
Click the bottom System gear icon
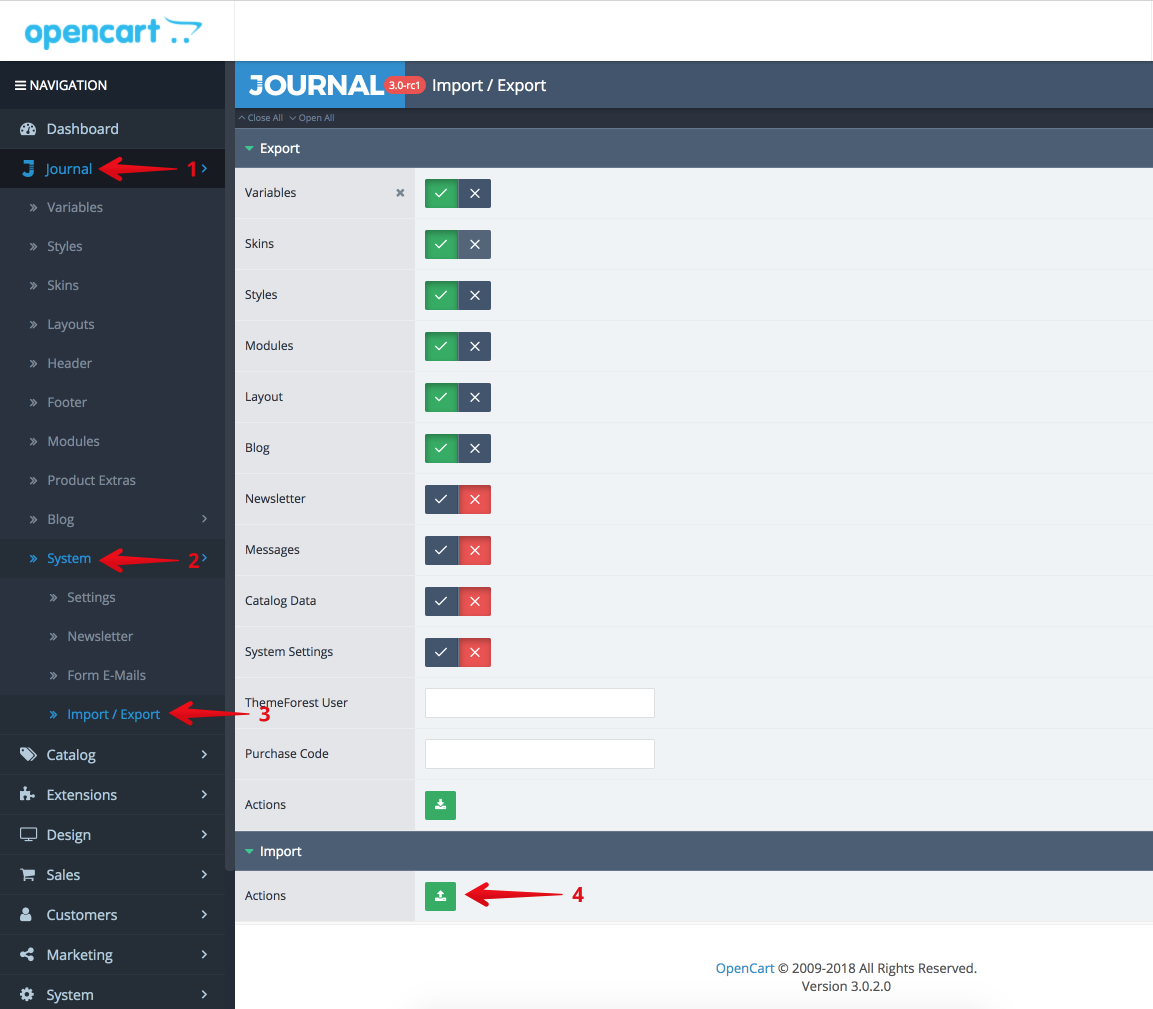pos(27,994)
